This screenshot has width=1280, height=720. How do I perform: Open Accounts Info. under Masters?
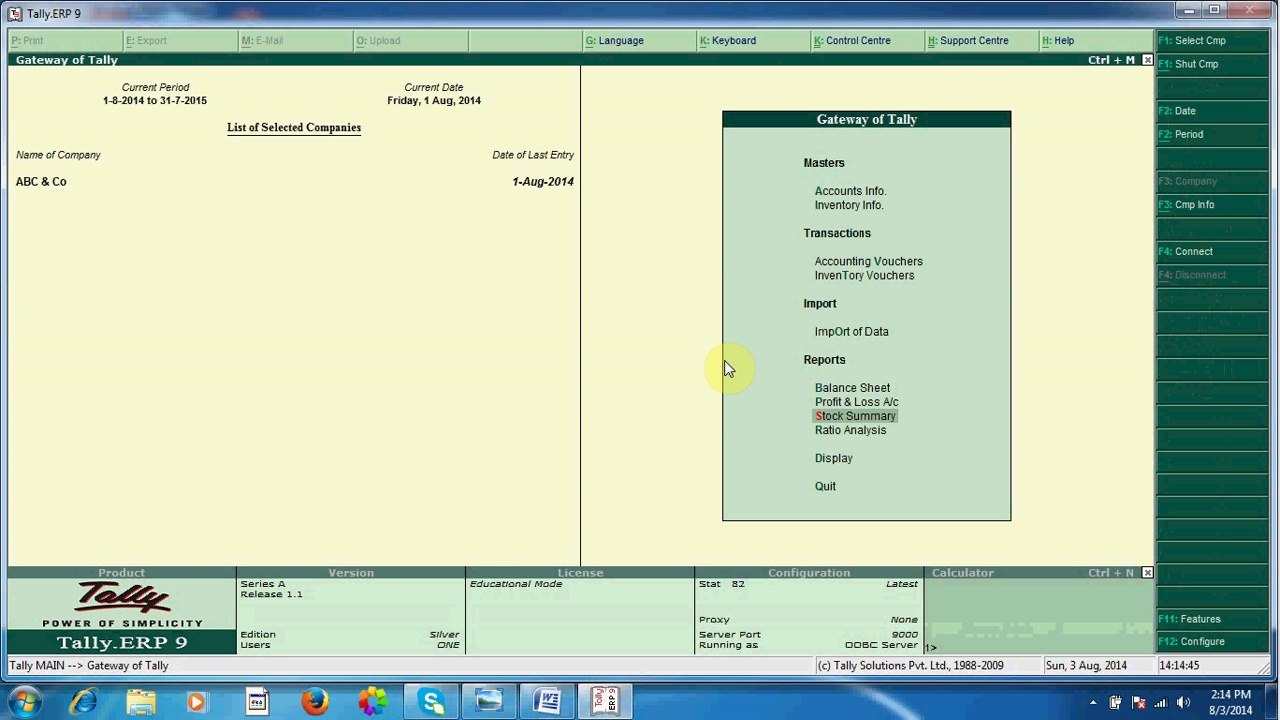[x=850, y=191]
